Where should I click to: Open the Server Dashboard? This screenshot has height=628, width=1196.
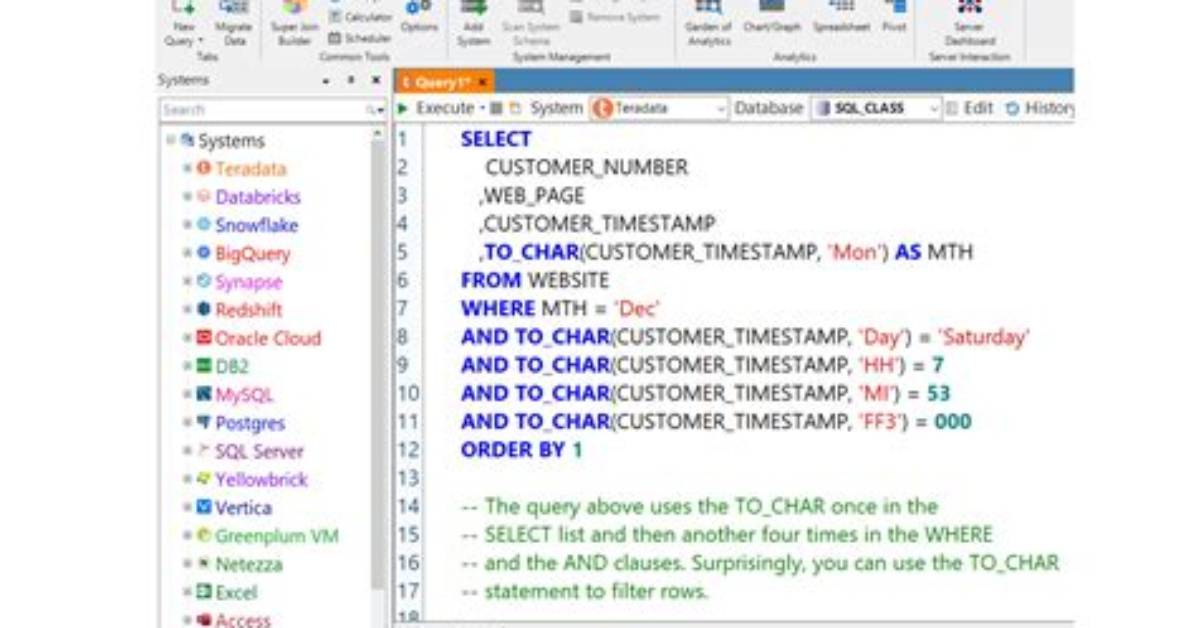pos(969,23)
